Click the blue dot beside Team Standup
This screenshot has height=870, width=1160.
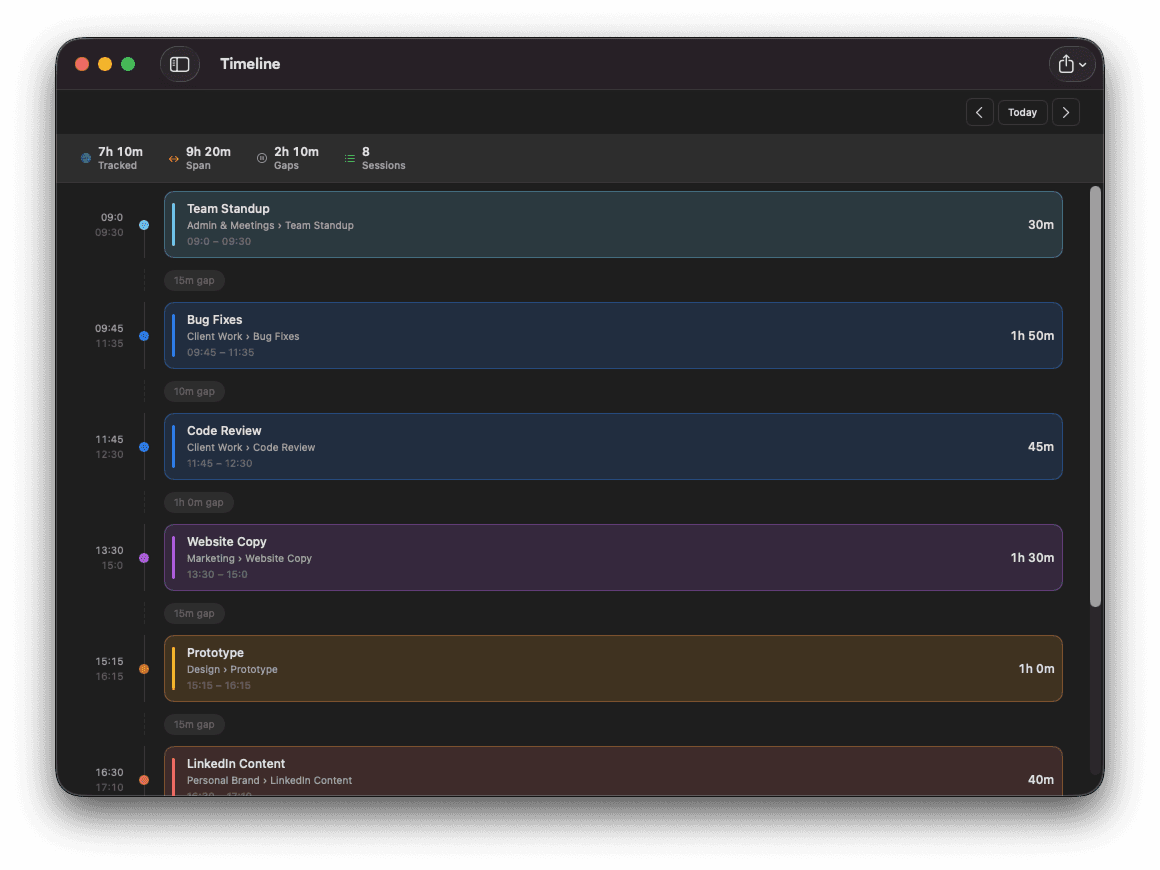click(143, 225)
